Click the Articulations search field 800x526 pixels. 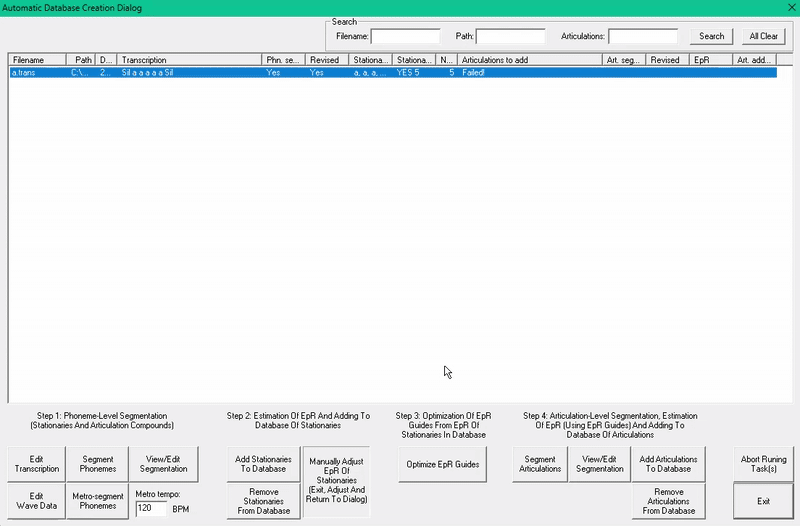pos(642,36)
